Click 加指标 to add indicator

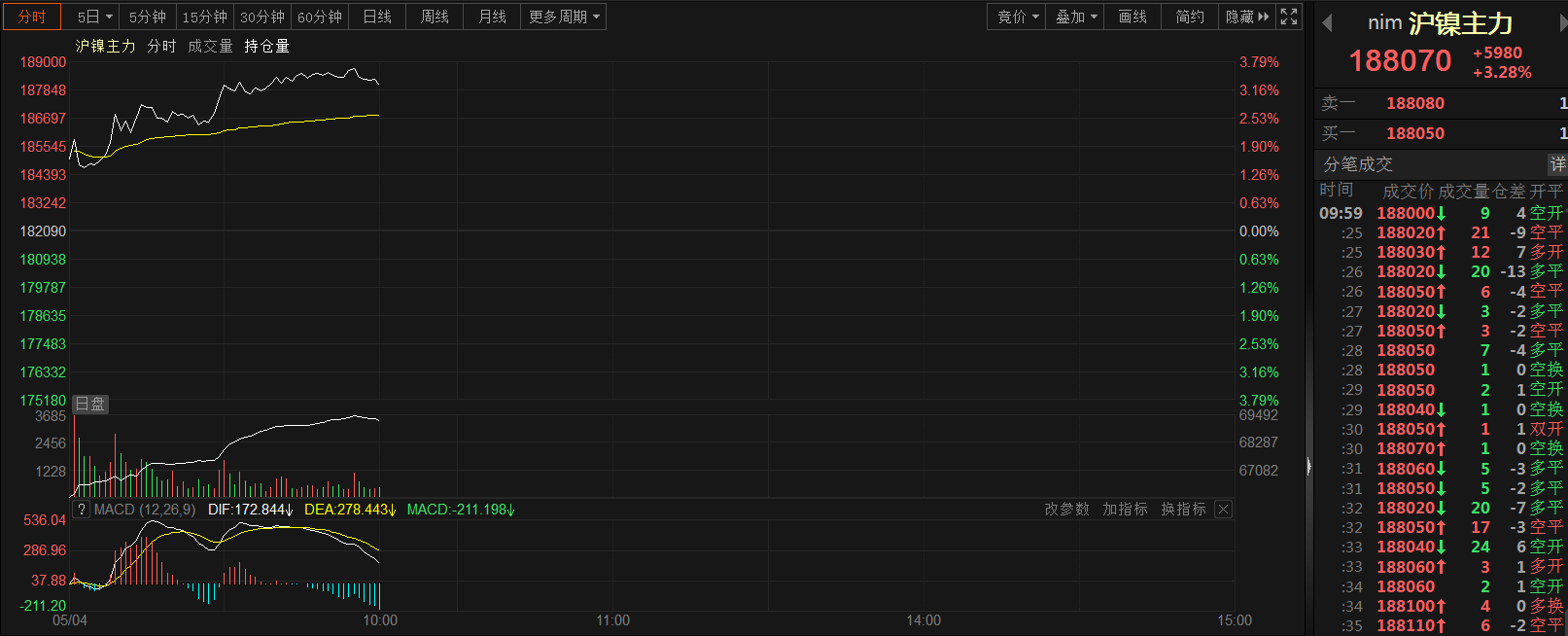(x=1125, y=510)
